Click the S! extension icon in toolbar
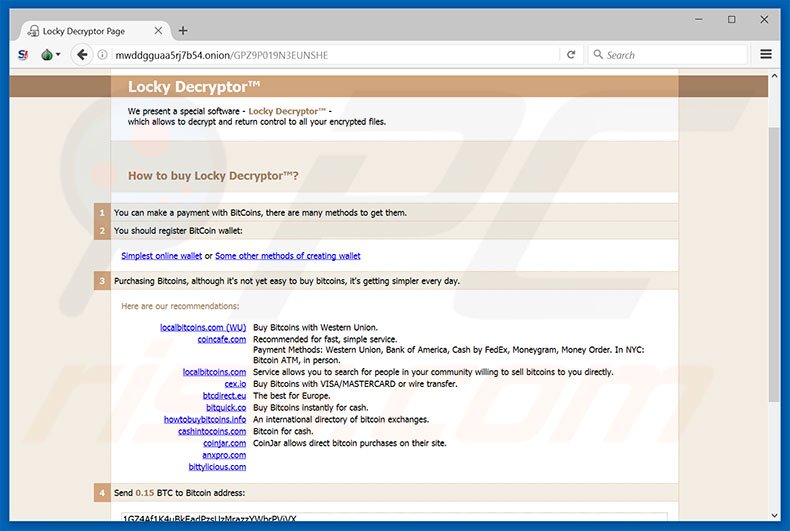 pos(23,54)
